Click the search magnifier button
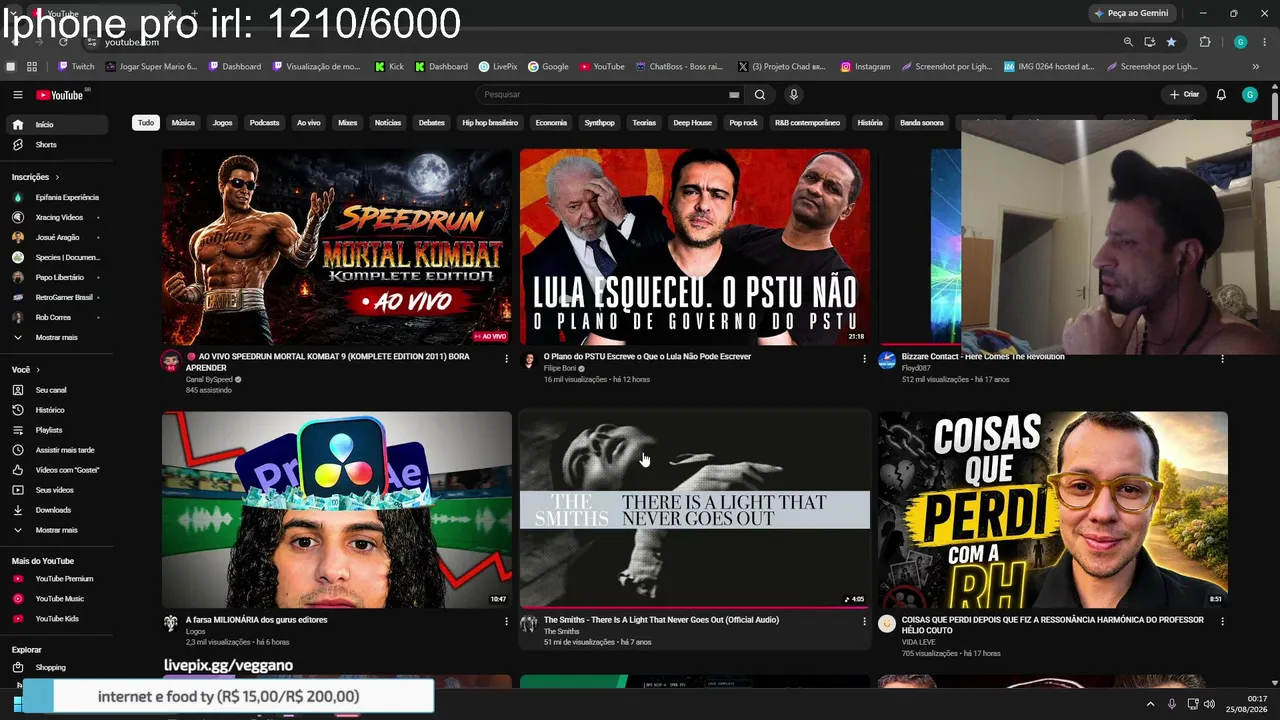The image size is (1280, 720). (760, 95)
